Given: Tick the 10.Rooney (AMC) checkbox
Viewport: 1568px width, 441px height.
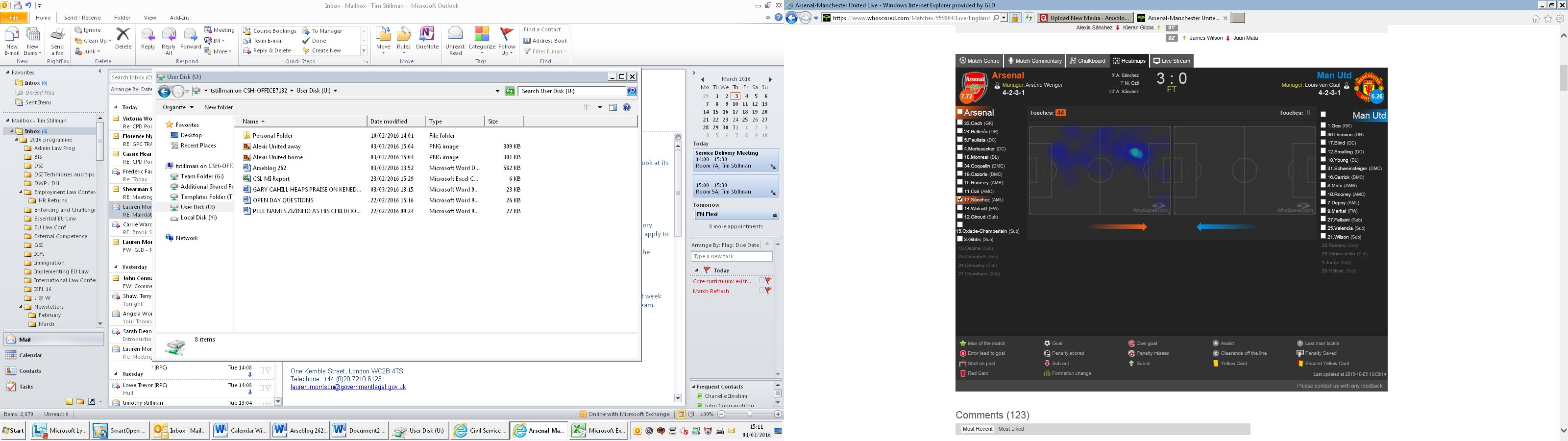Looking at the screenshot, I should tap(1323, 194).
